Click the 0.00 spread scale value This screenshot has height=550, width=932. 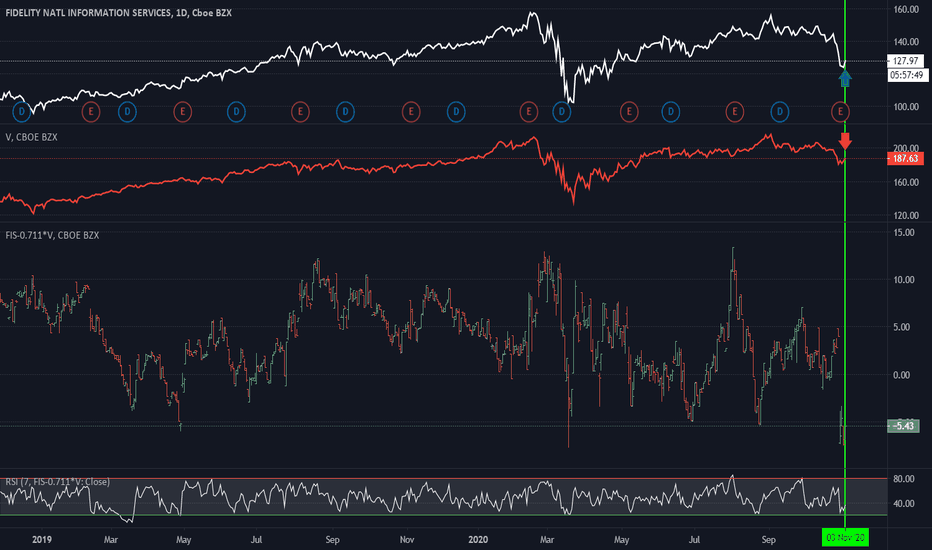point(902,375)
